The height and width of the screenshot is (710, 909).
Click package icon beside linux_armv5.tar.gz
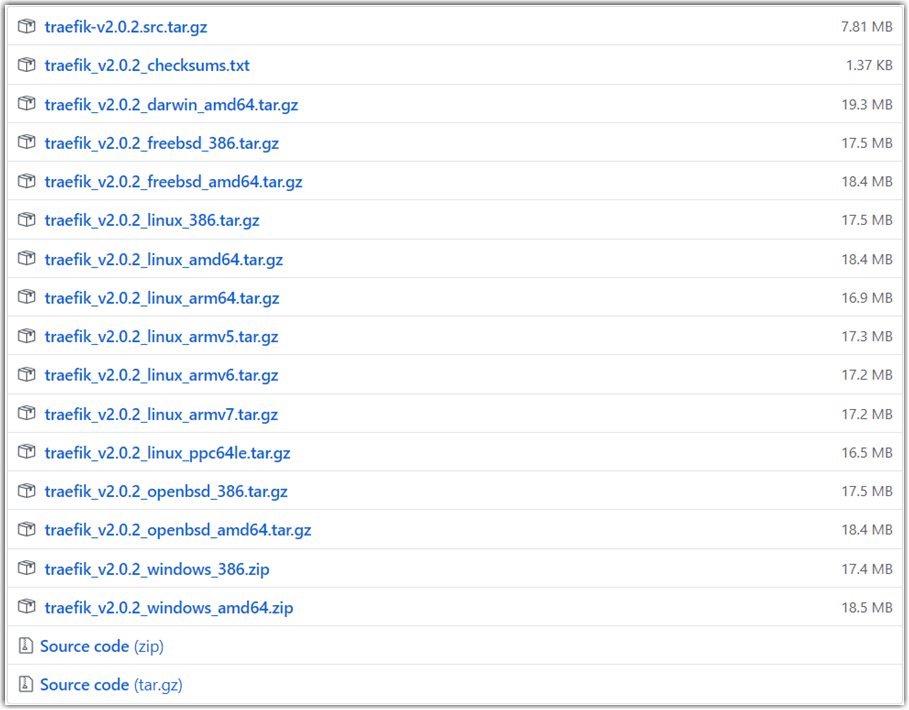[26, 336]
